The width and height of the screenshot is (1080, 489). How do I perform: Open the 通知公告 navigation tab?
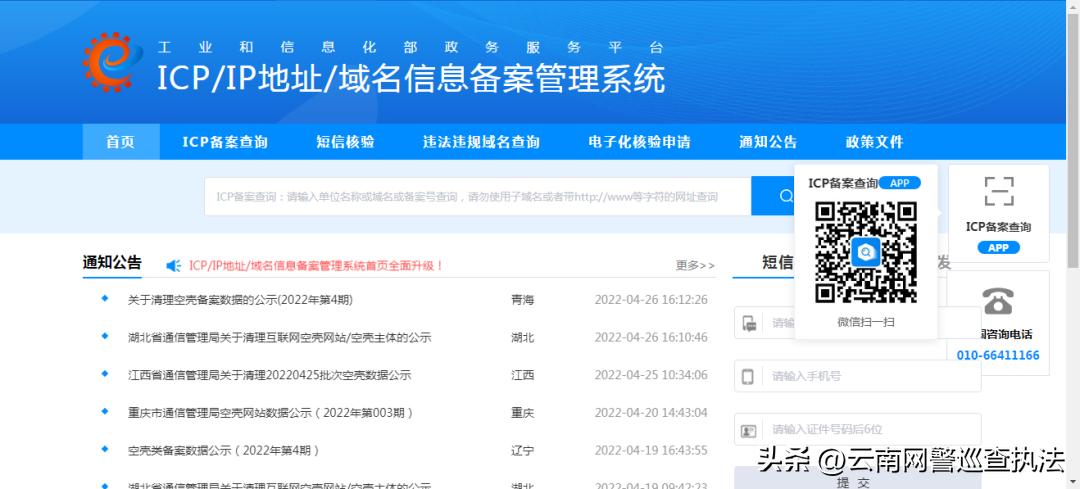(768, 142)
